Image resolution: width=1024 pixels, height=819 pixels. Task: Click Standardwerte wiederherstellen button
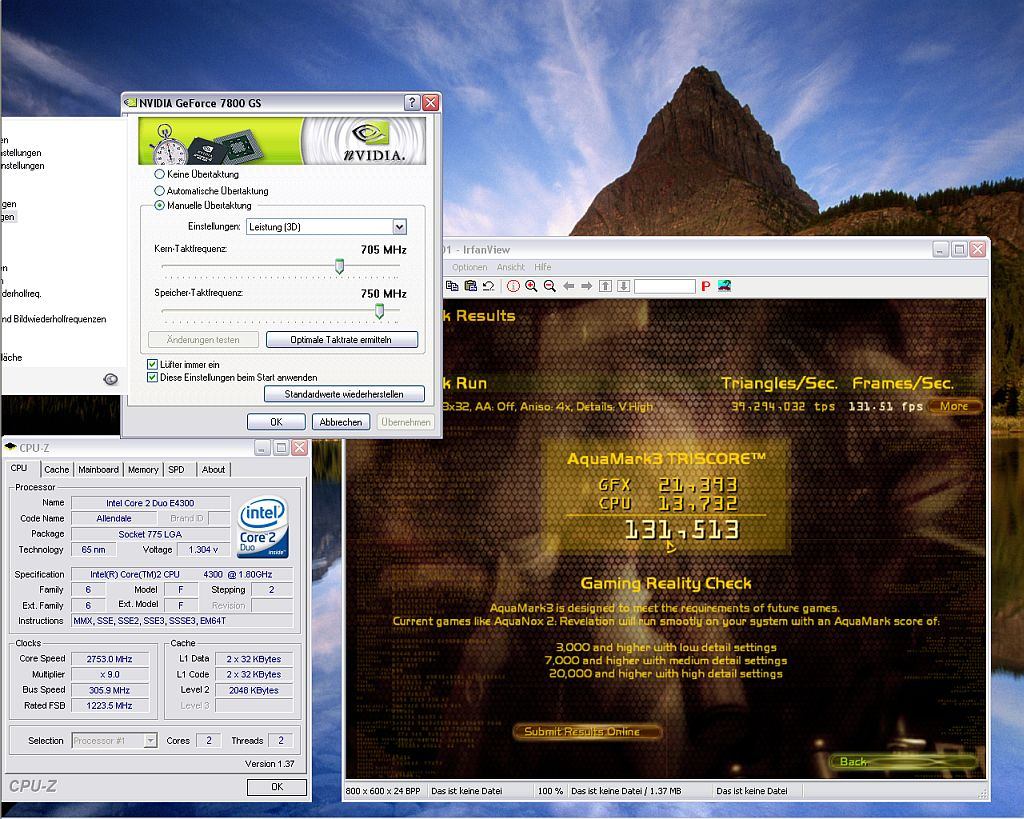344,394
